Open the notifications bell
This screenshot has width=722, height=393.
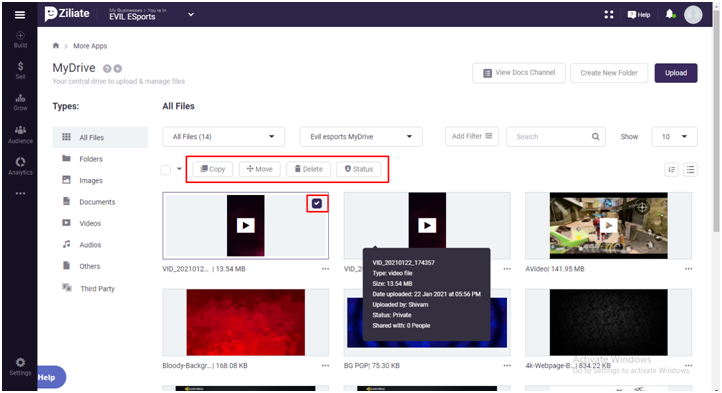point(670,14)
